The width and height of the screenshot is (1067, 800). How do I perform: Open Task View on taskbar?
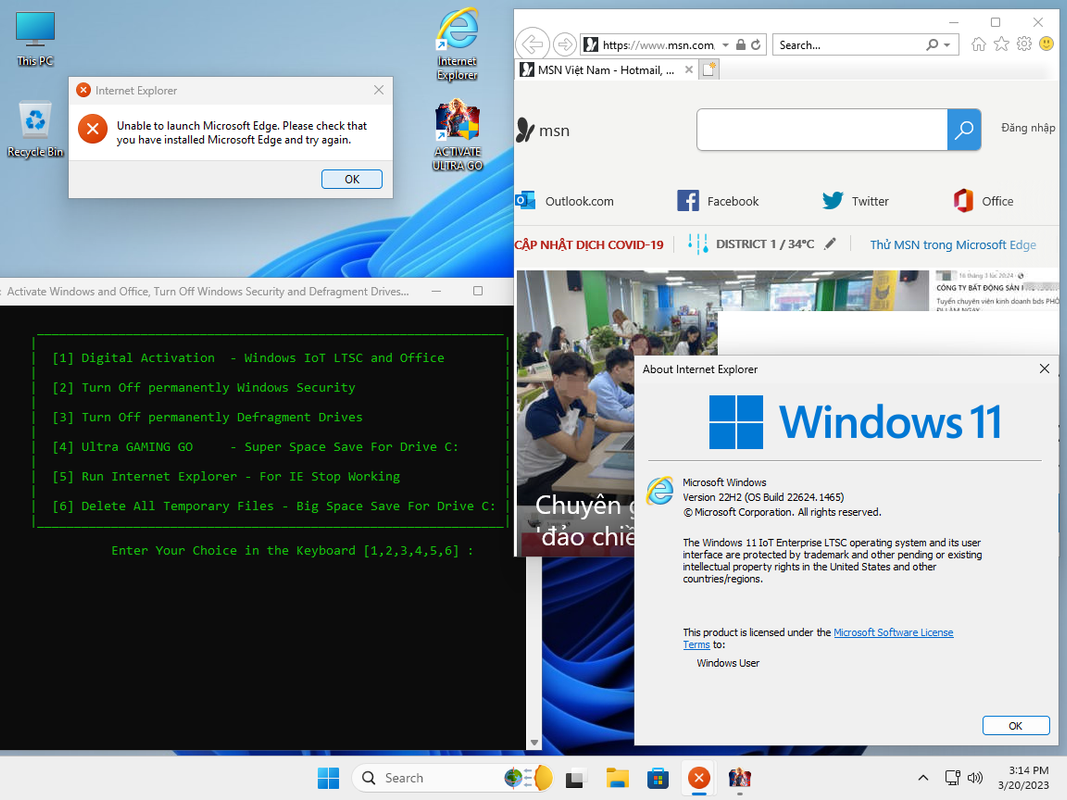[x=576, y=778]
